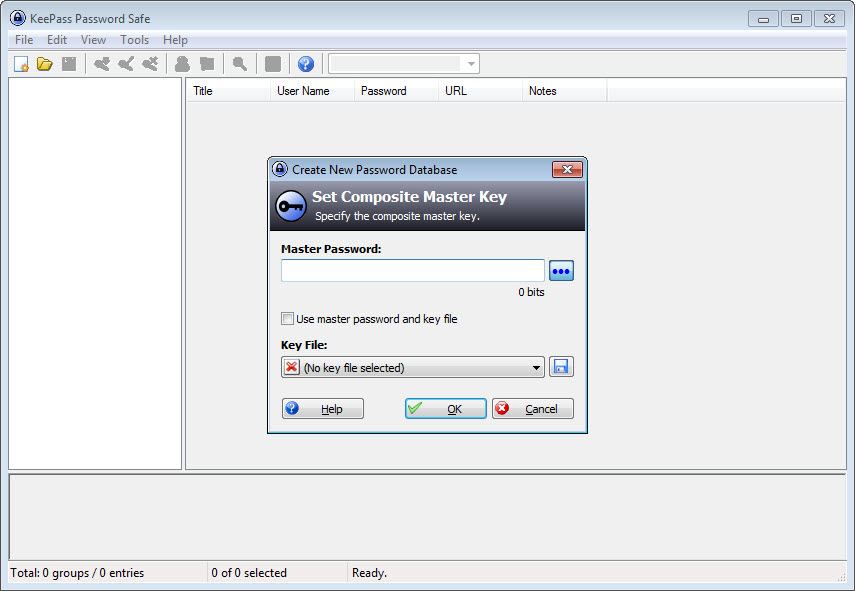Focus the Master Password input field
Viewport: 855px width, 591px height.
[413, 271]
